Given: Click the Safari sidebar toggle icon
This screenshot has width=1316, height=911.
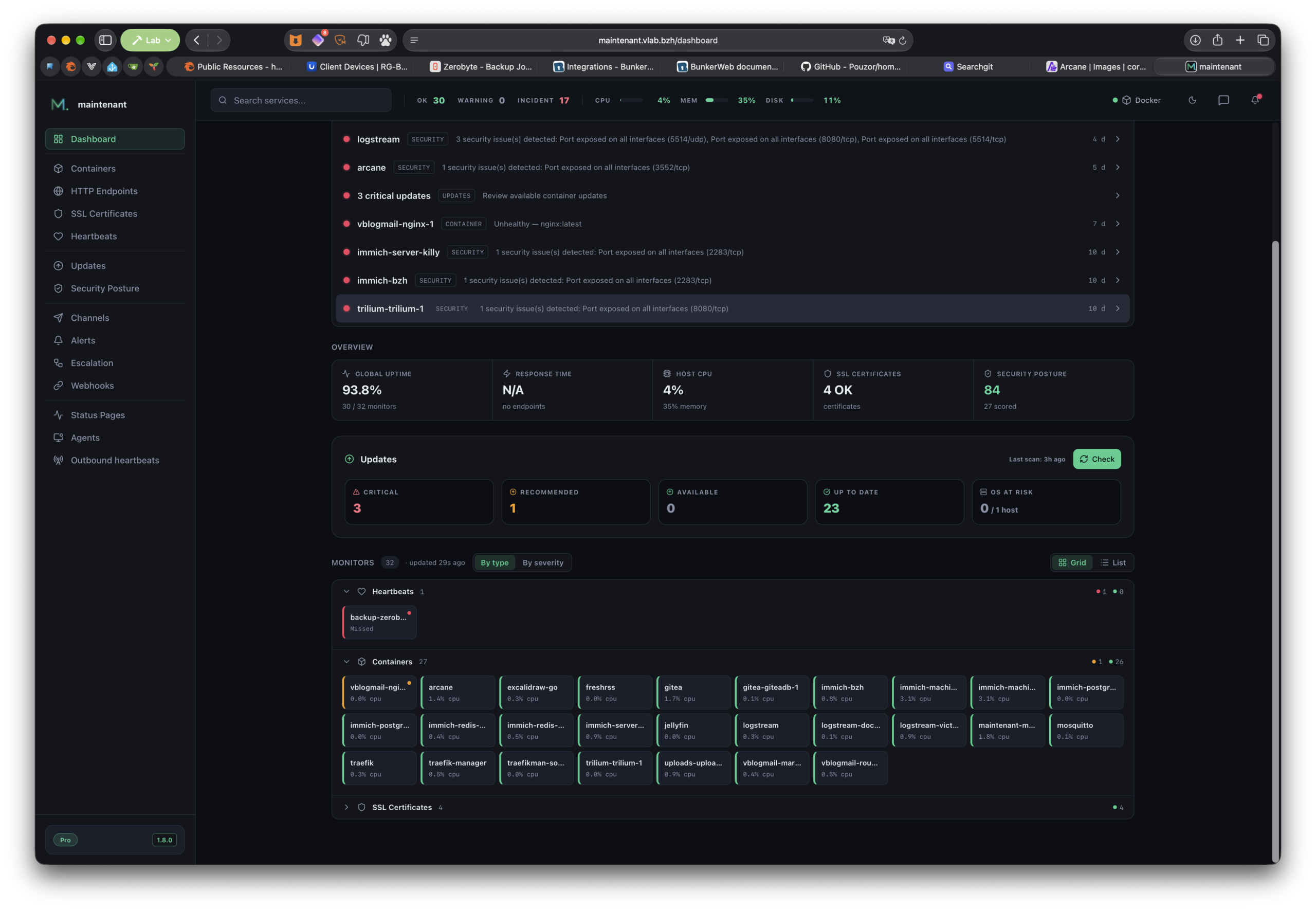Looking at the screenshot, I should (x=105, y=40).
